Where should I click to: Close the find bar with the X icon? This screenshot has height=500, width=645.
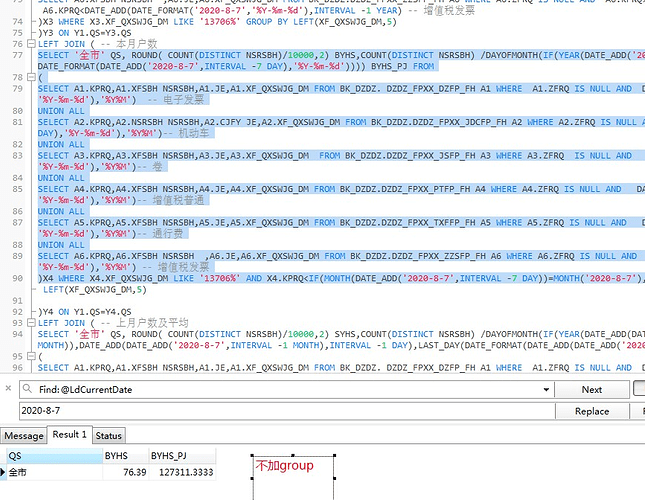click(9, 390)
